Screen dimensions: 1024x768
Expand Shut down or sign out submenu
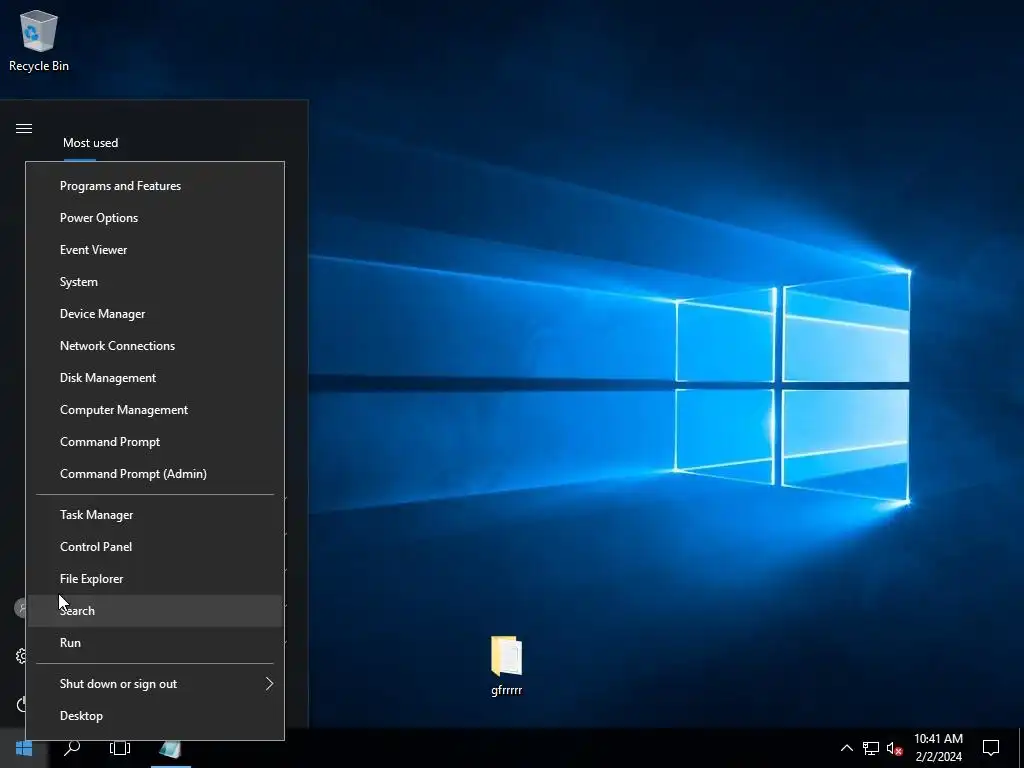[x=155, y=684]
